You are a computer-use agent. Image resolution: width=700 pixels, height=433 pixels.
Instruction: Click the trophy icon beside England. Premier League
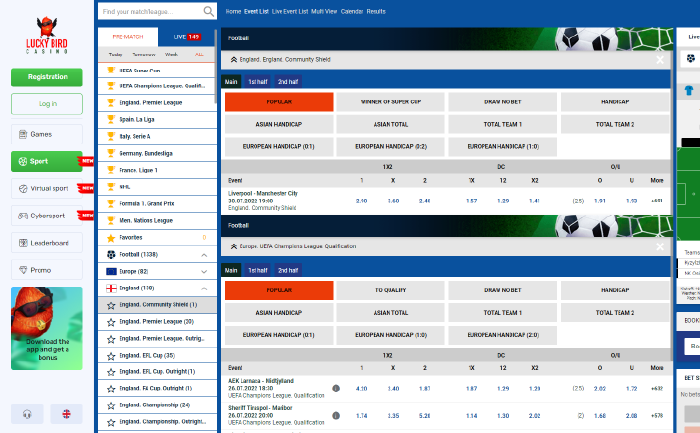coord(111,102)
